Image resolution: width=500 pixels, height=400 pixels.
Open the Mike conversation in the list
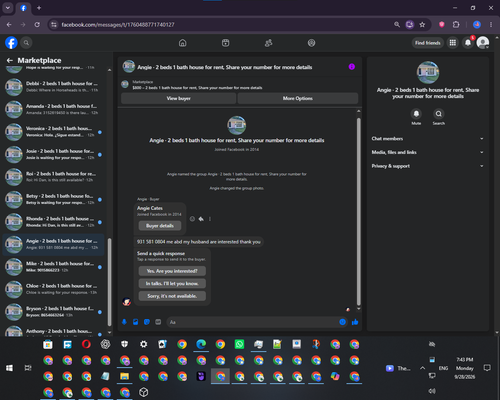[x=53, y=267]
